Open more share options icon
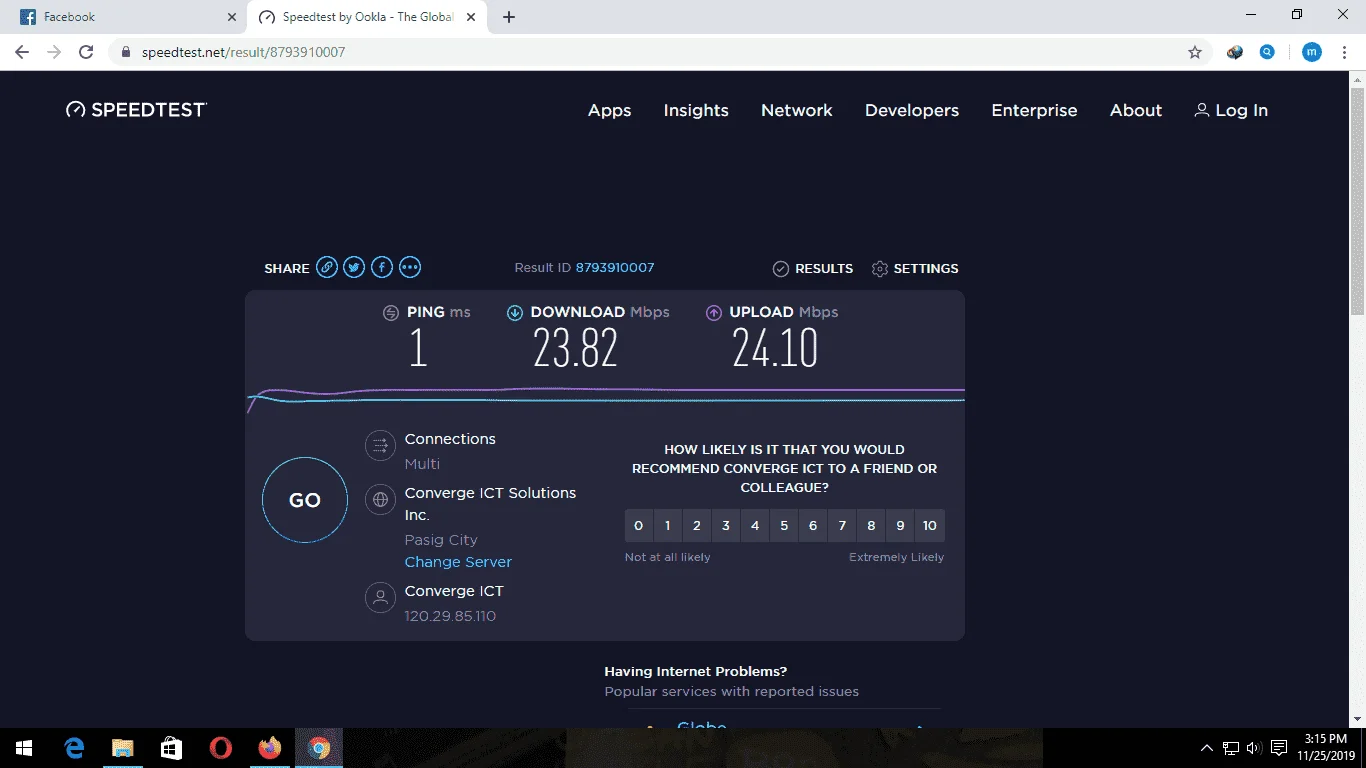Viewport: 1366px width, 768px height. 410,267
